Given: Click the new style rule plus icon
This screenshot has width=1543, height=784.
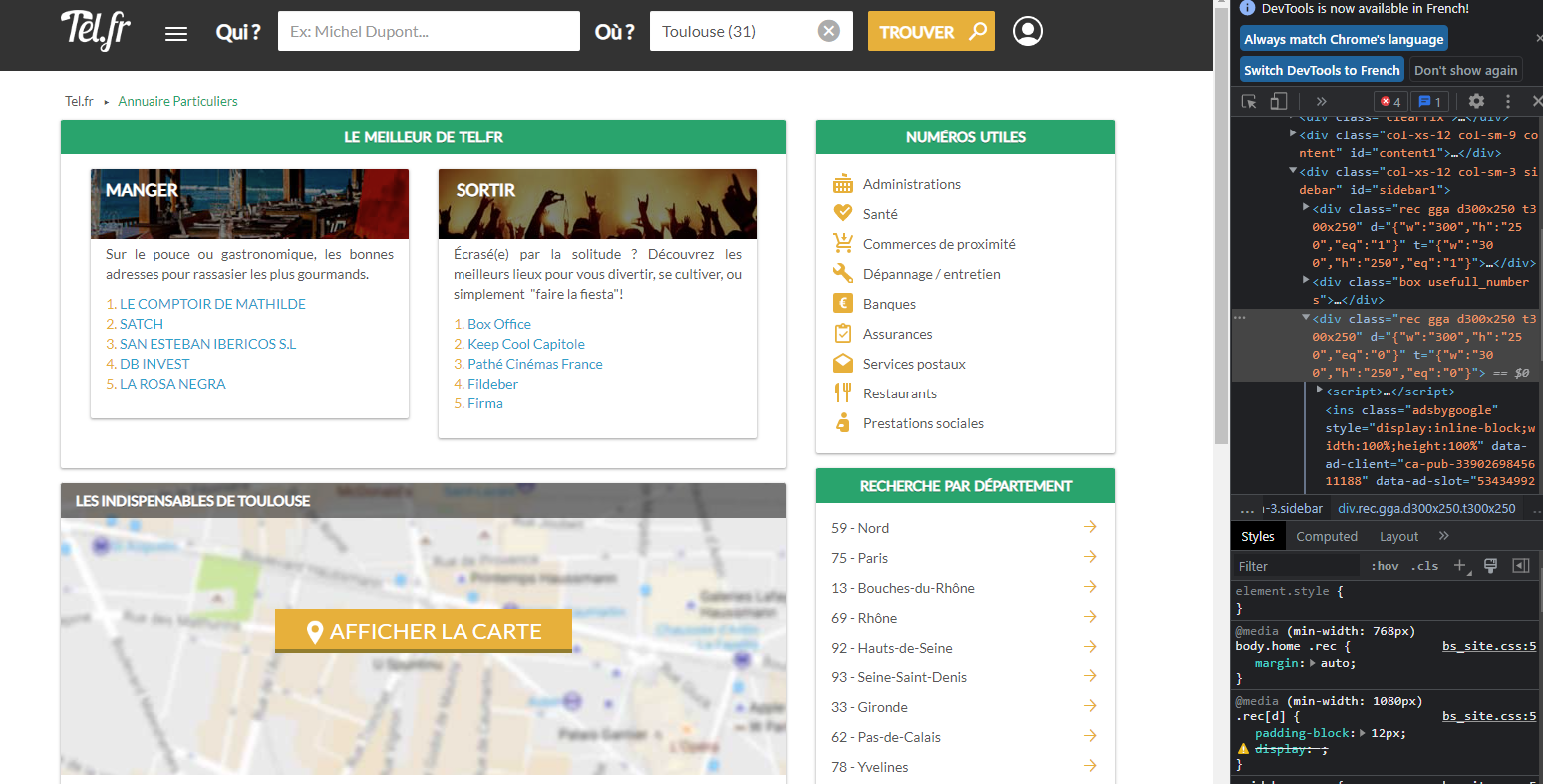Looking at the screenshot, I should coord(1460,566).
